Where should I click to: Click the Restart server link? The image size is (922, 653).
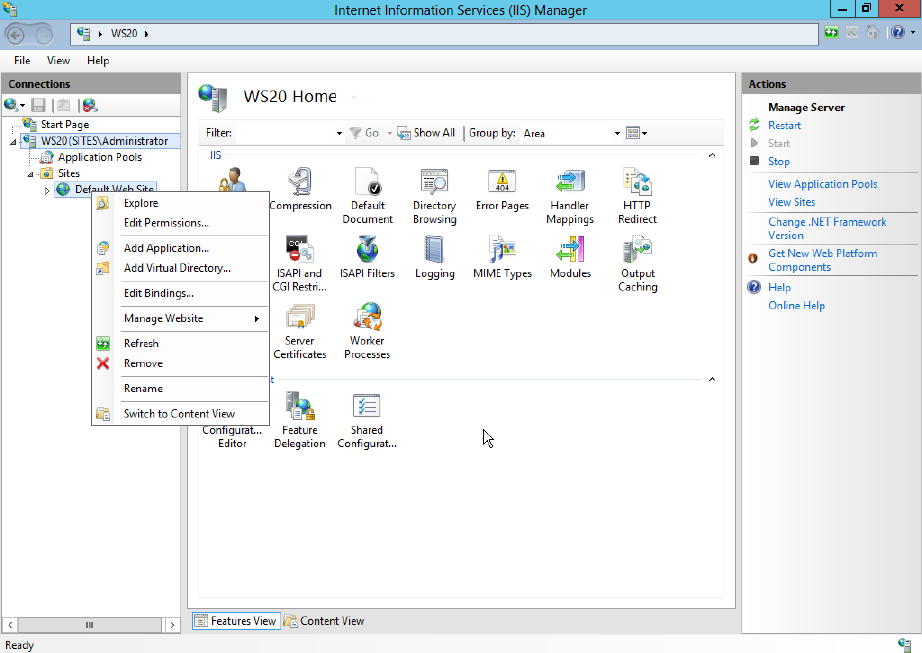784,125
